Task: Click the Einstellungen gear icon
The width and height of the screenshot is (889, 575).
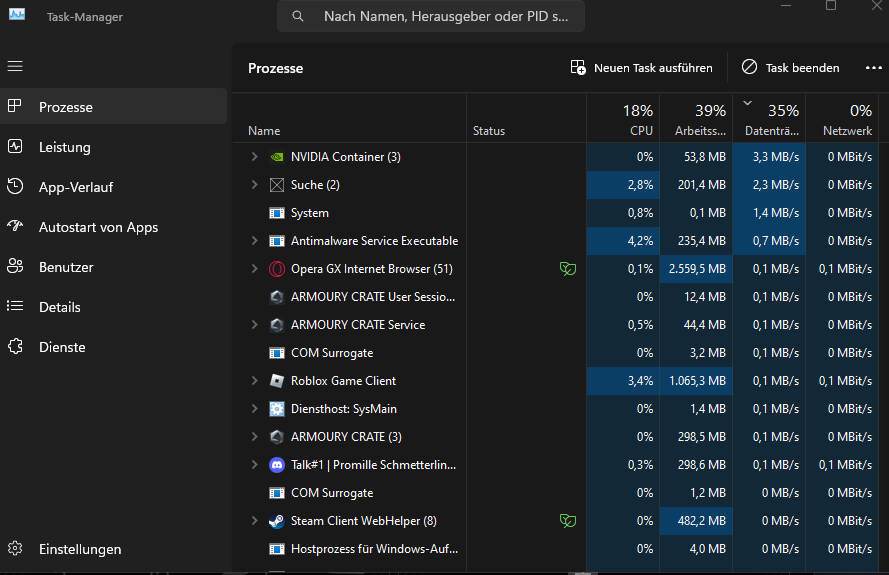Action: pos(15,548)
